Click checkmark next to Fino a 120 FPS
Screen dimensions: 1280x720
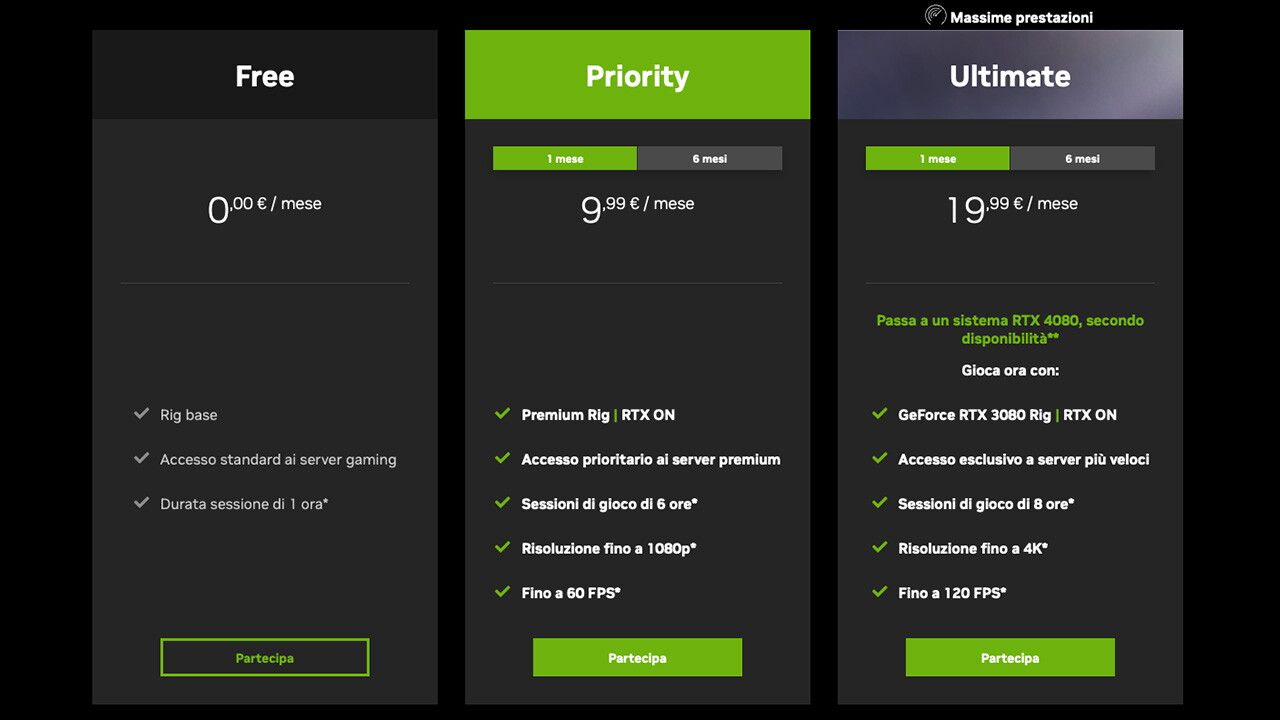click(x=879, y=591)
